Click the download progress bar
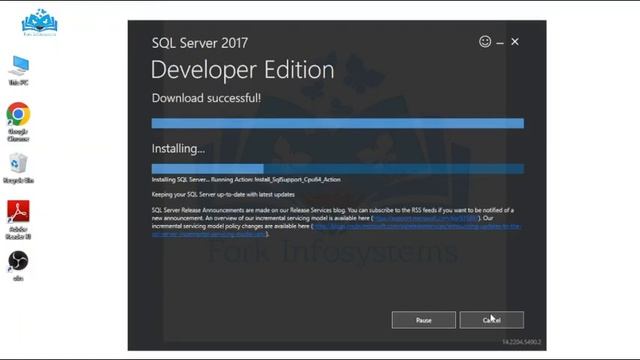 click(x=338, y=123)
